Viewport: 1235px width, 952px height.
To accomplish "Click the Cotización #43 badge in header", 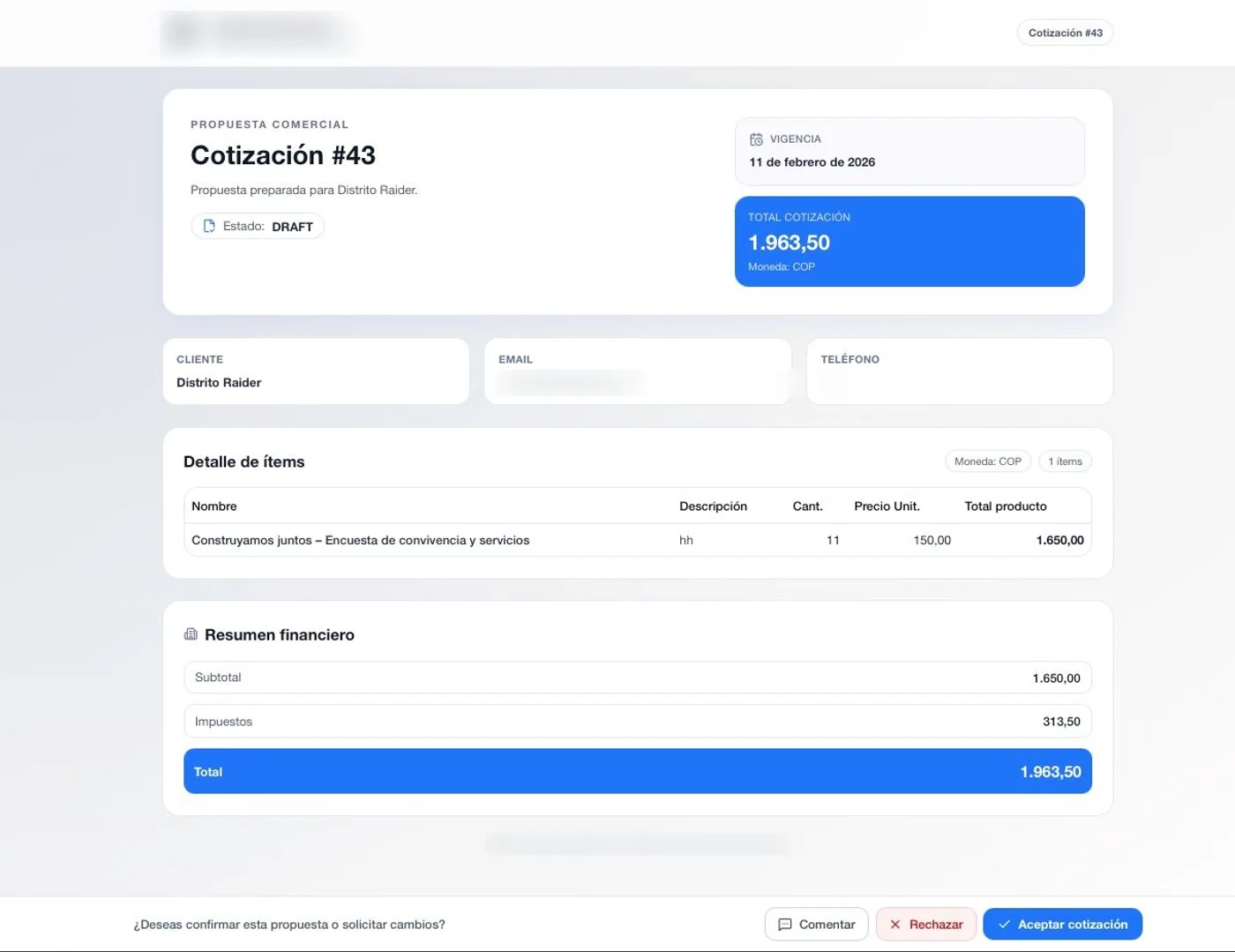I will point(1065,33).
